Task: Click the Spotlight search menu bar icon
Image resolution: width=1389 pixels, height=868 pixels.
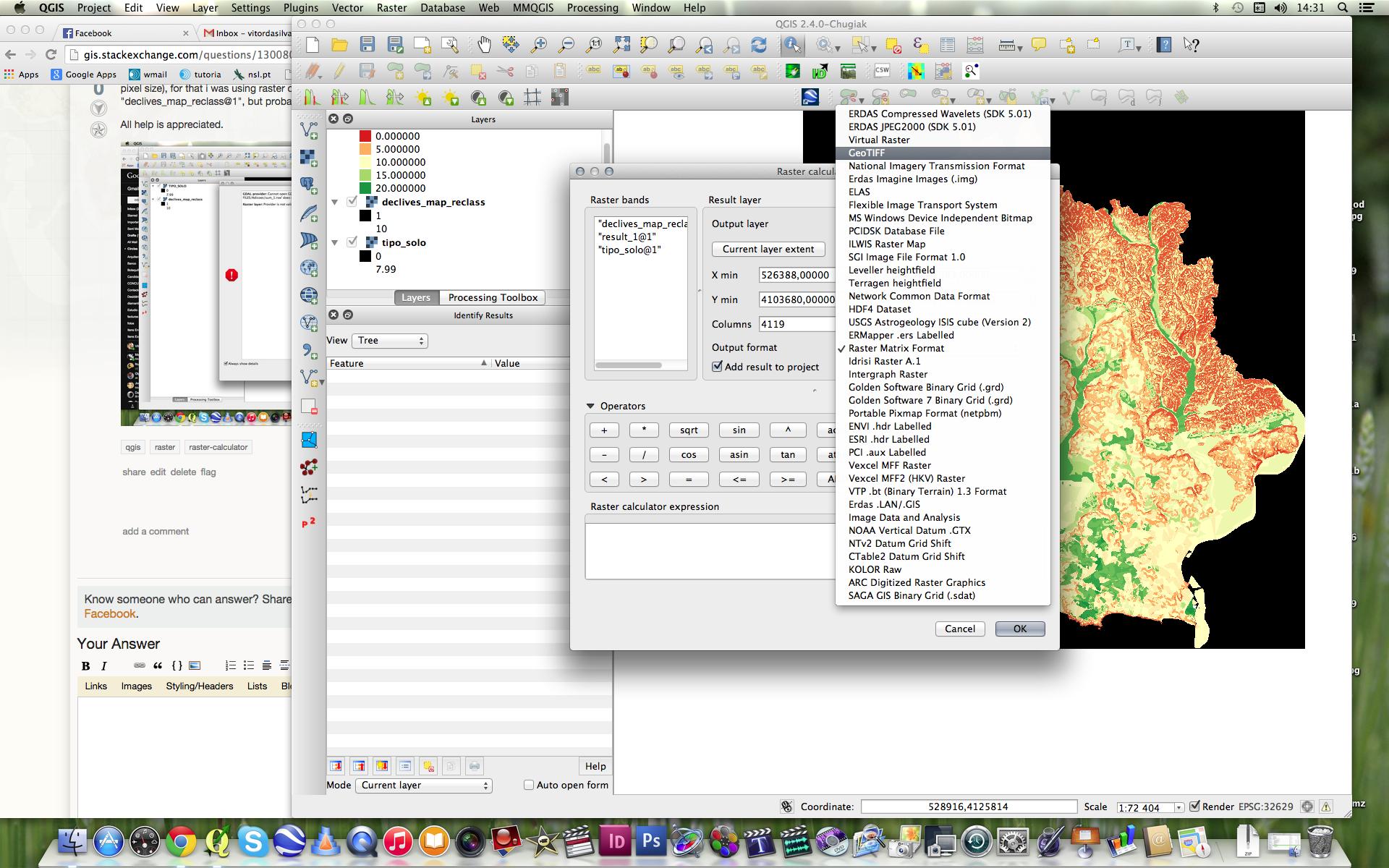Action: (x=1343, y=8)
